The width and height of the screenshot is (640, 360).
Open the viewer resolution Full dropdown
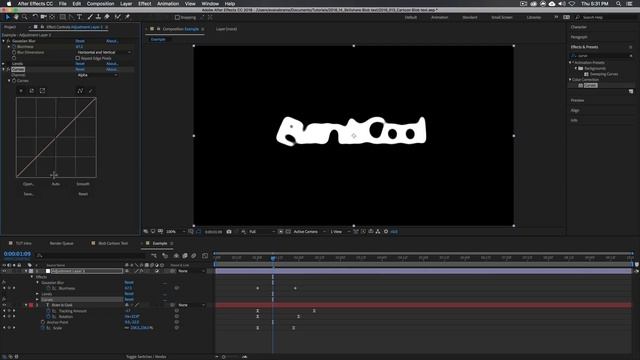262,231
